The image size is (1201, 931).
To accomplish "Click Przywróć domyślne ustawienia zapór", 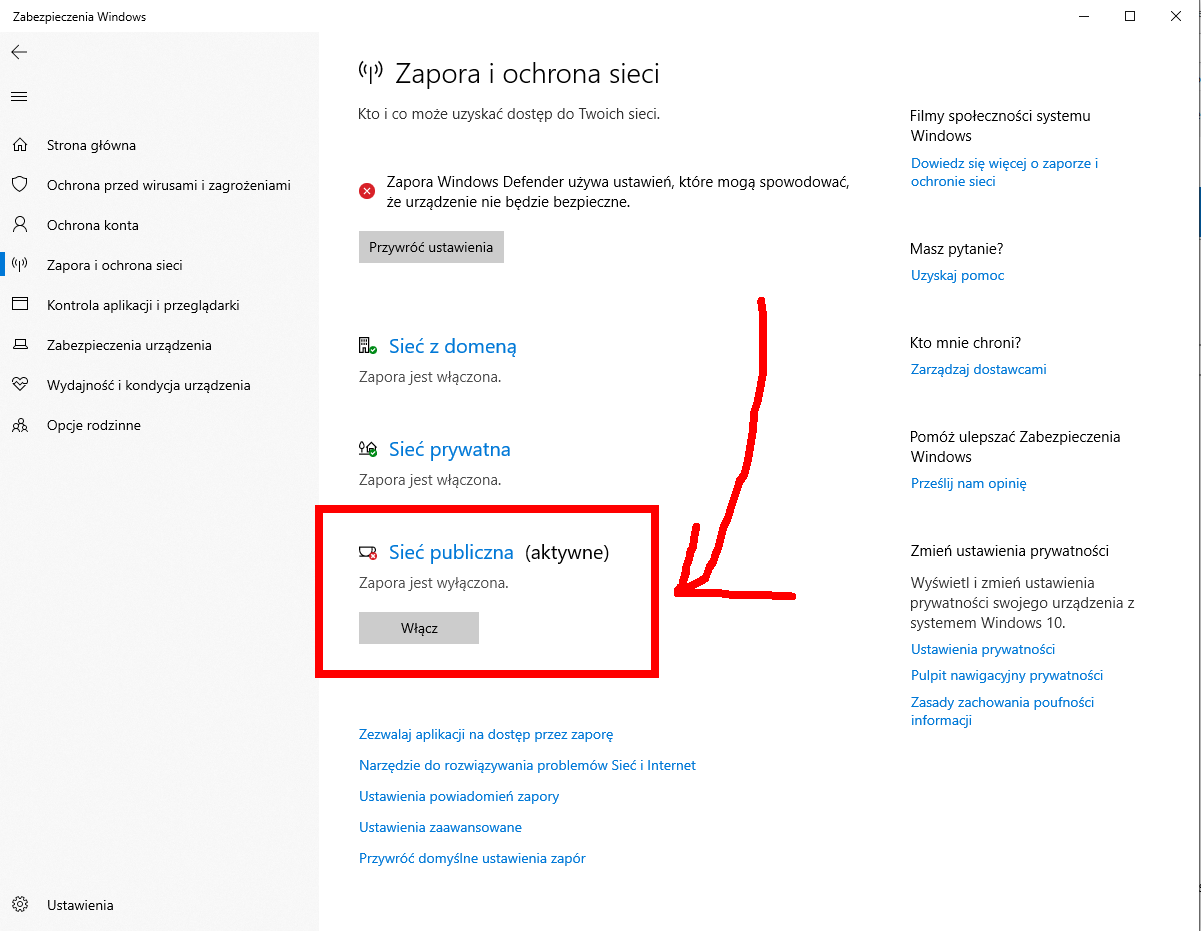I will [x=472, y=858].
